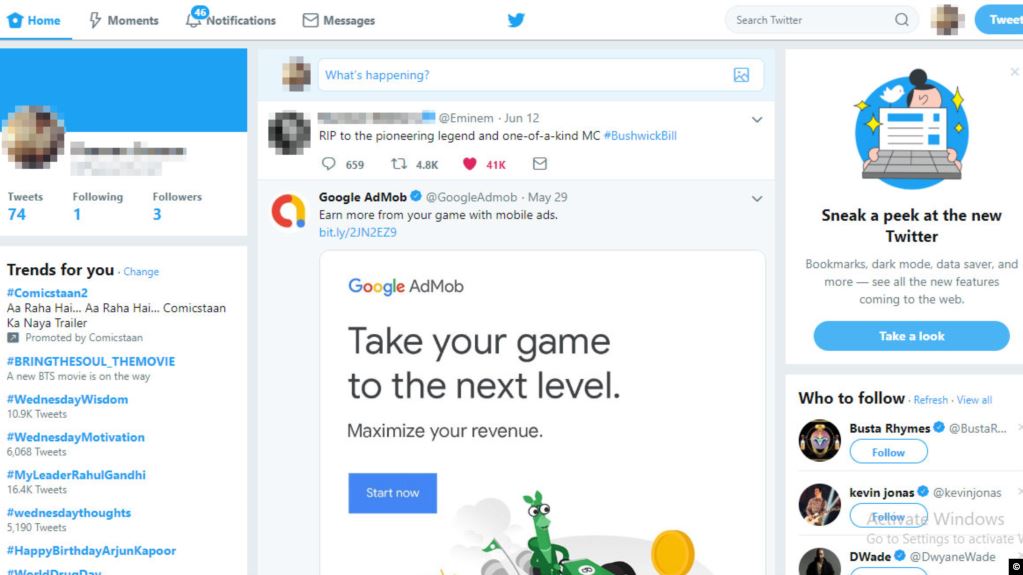This screenshot has width=1023, height=575.
Task: Open the Google AdMob profile avatar
Action: (x=289, y=210)
